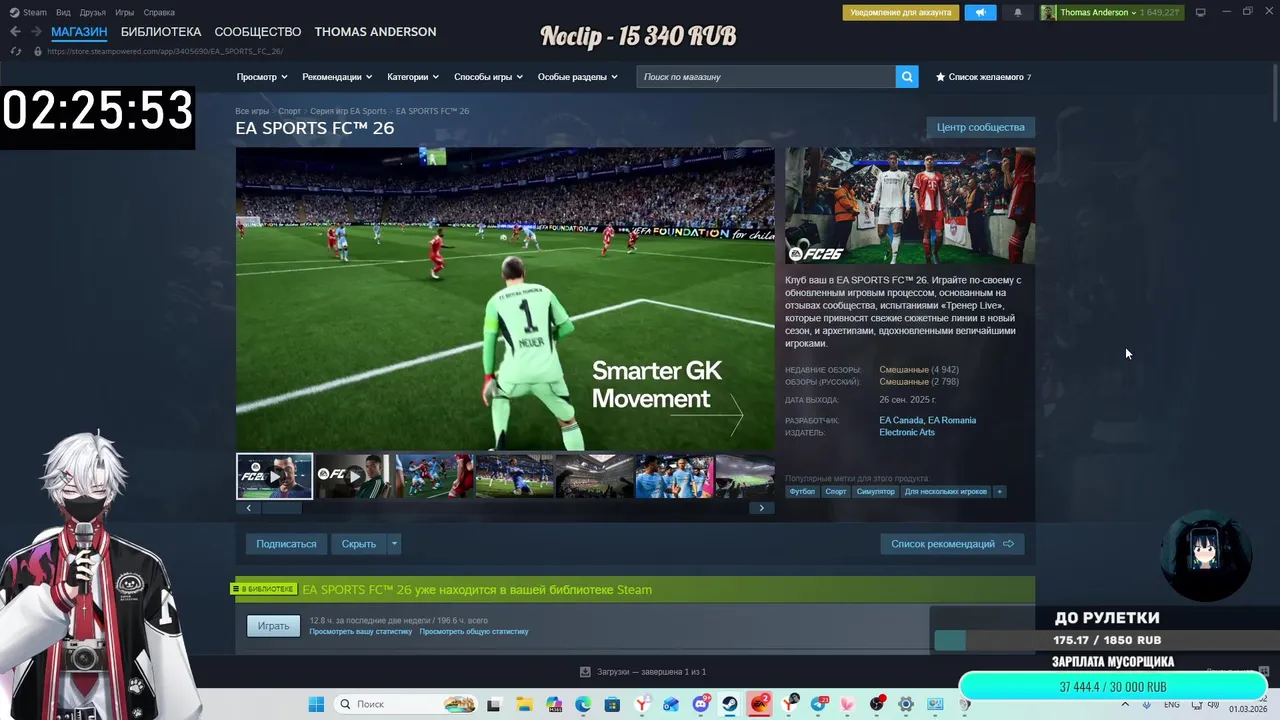Screen dimensions: 1280x720
Task: Click the padlock icon next to the URL
Action: point(38,51)
